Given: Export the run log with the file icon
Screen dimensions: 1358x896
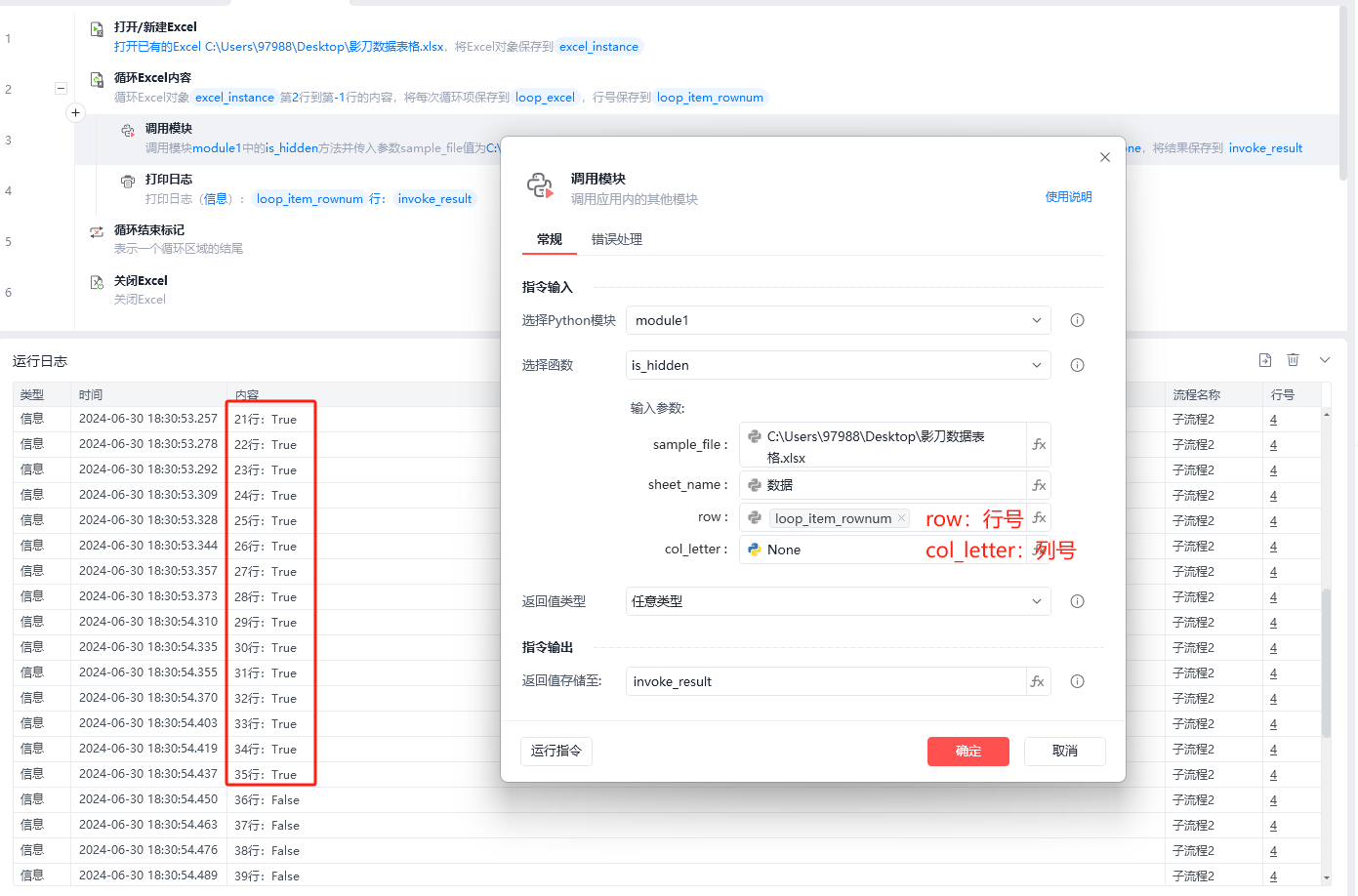Looking at the screenshot, I should click(x=1265, y=360).
